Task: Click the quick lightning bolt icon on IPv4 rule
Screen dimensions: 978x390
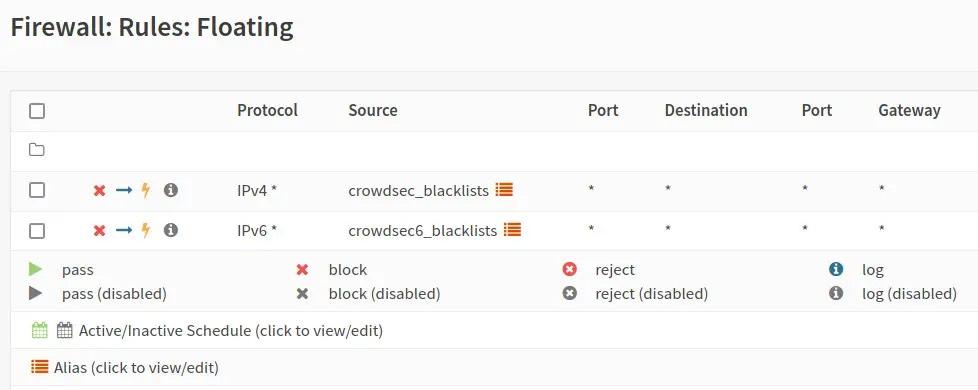Action: (x=145, y=190)
